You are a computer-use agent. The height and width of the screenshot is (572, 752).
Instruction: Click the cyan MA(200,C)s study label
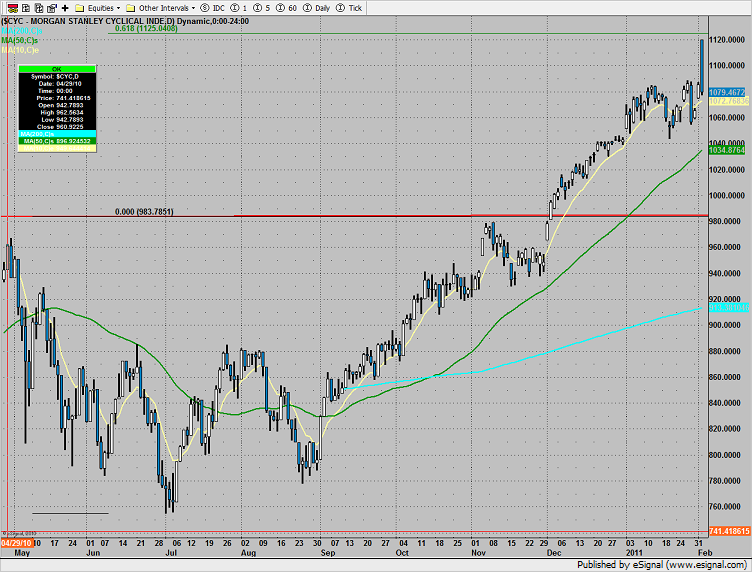[22, 31]
